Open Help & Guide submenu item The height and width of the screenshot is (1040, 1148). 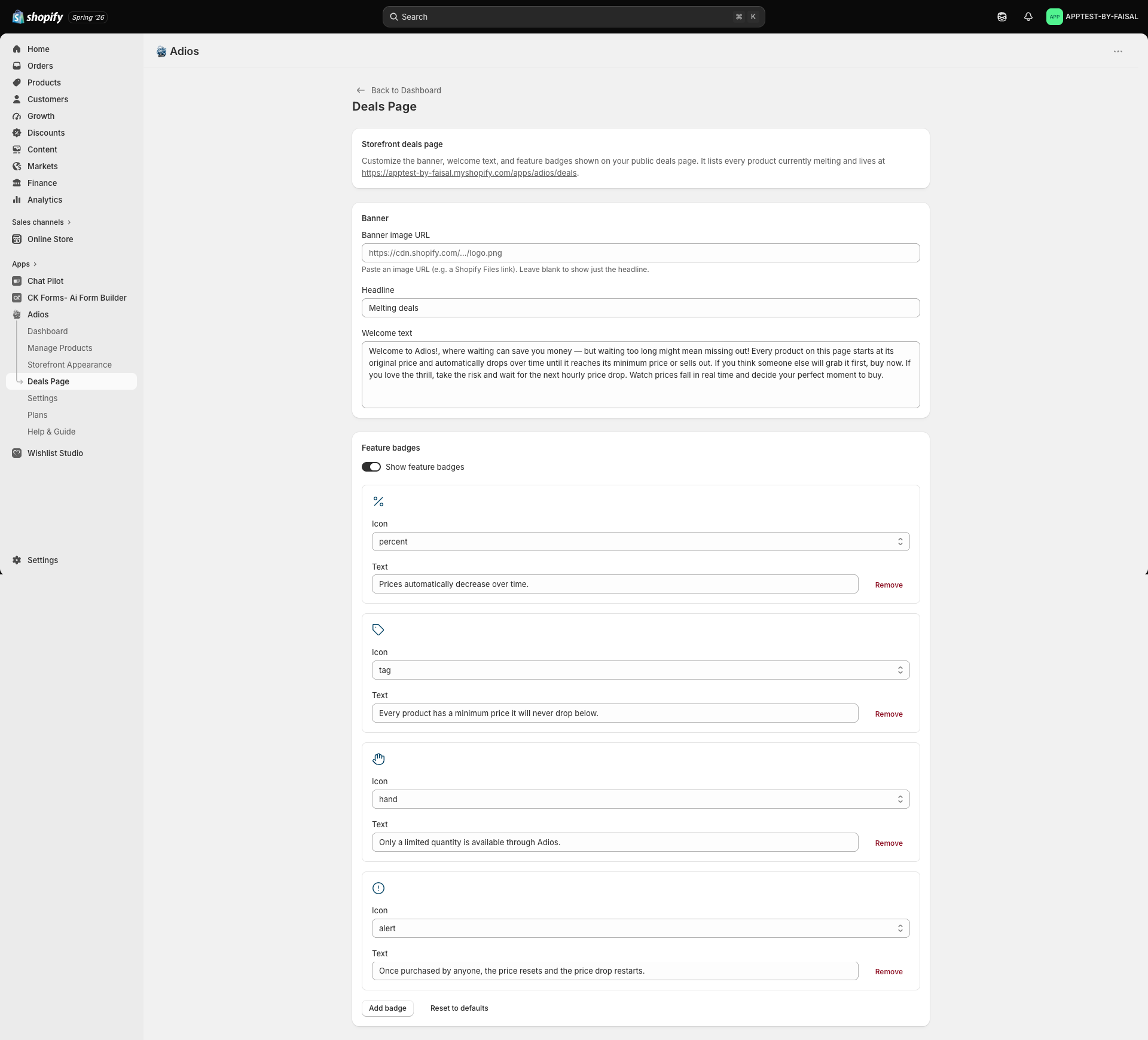pos(51,432)
